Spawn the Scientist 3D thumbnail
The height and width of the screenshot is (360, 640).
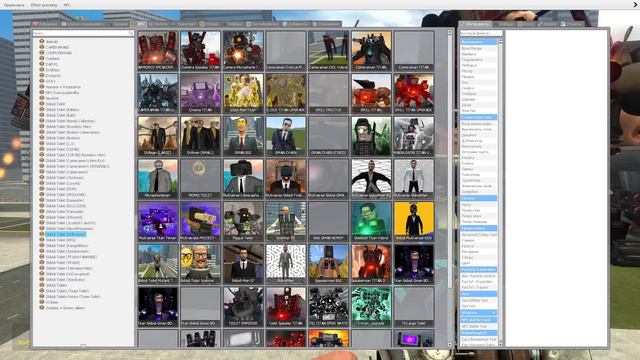click(286, 221)
